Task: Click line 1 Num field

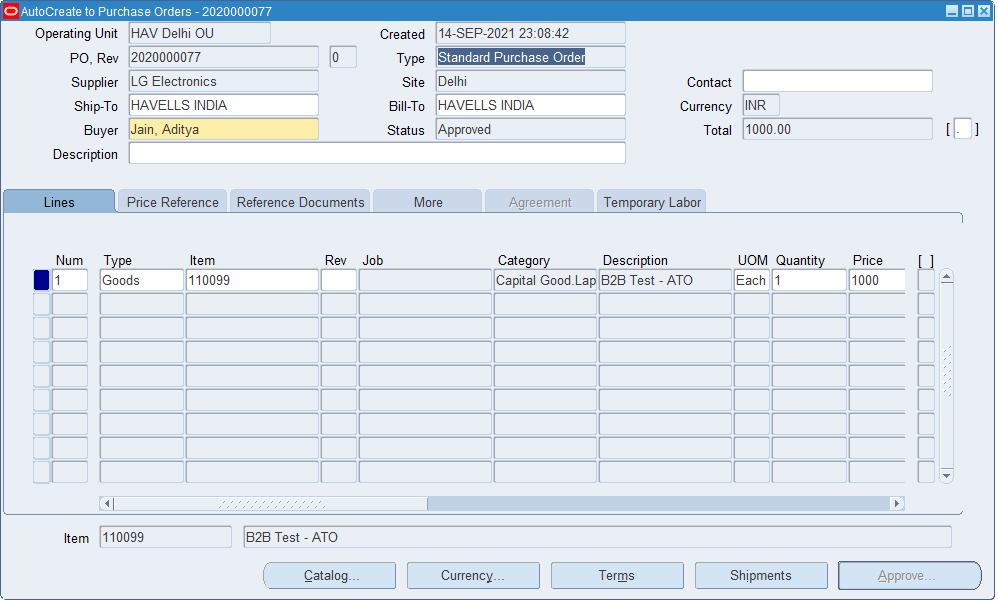Action: click(69, 280)
